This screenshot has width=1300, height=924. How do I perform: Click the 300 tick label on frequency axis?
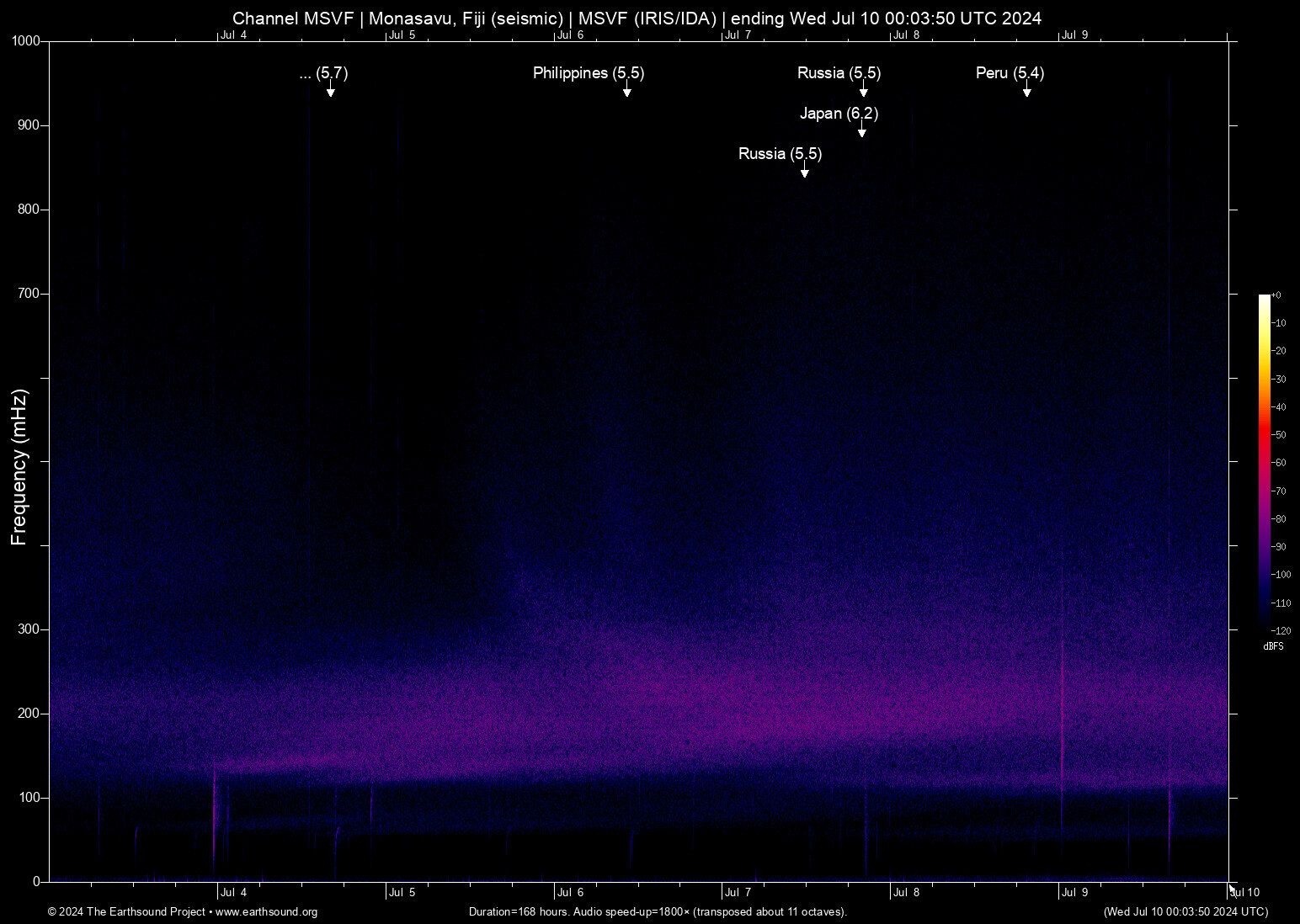coord(29,629)
